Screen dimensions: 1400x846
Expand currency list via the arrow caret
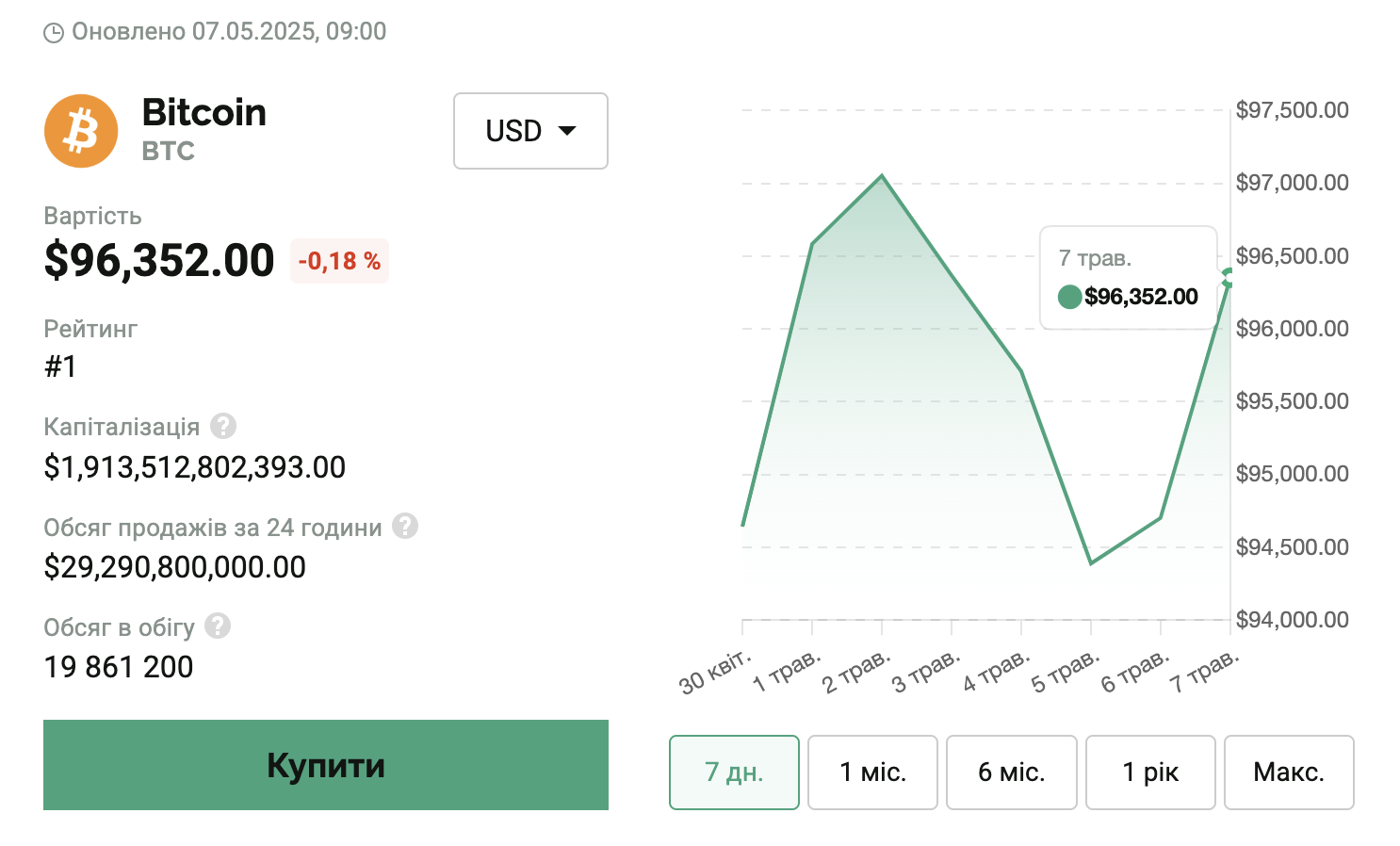pos(567,131)
